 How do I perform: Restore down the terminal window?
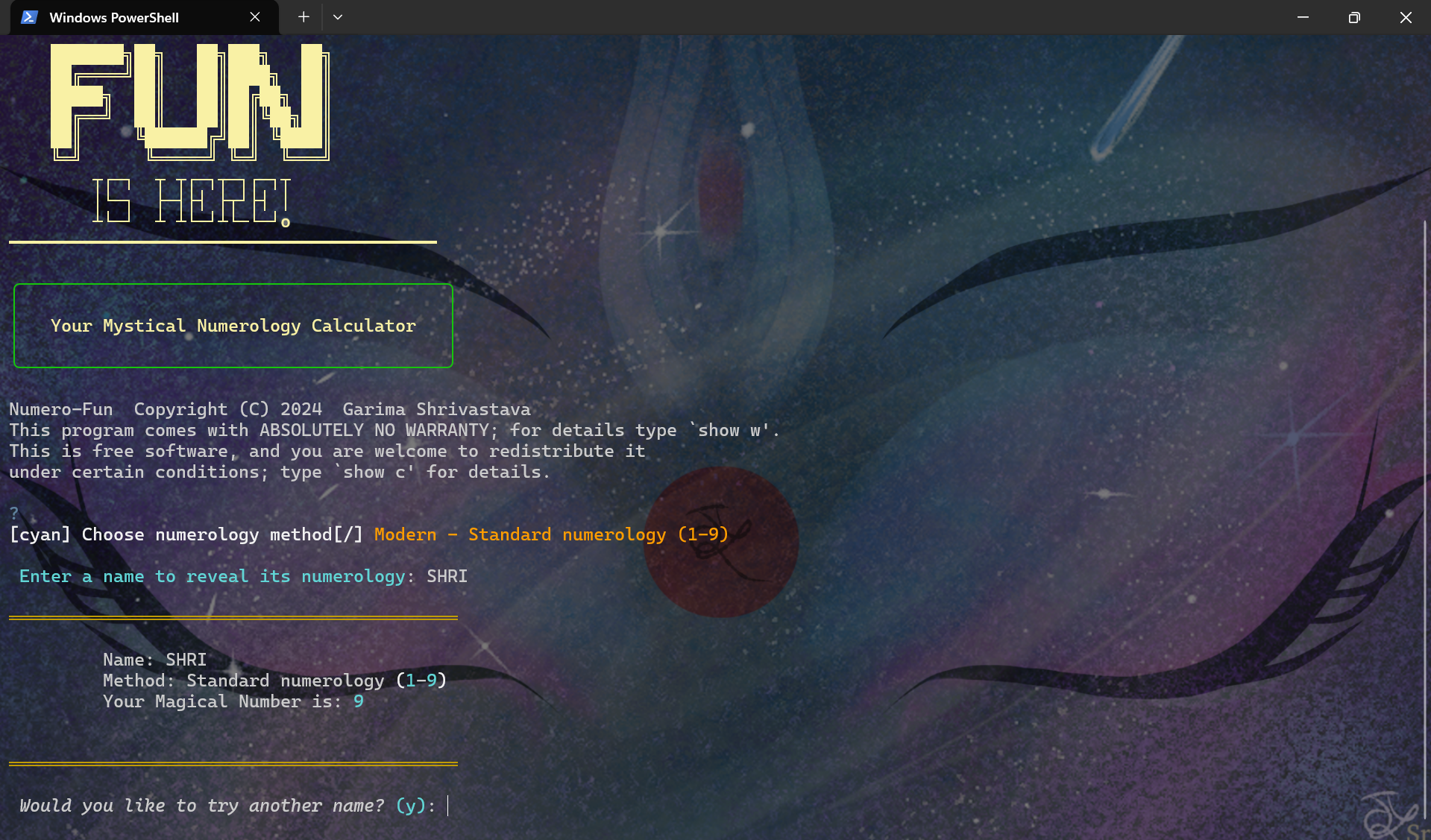click(x=1354, y=17)
